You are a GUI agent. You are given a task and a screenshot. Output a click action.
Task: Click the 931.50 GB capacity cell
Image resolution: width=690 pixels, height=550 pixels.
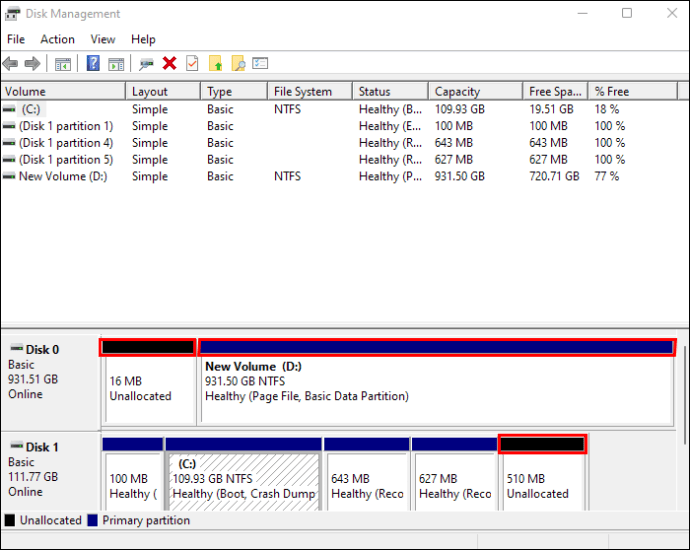click(460, 176)
